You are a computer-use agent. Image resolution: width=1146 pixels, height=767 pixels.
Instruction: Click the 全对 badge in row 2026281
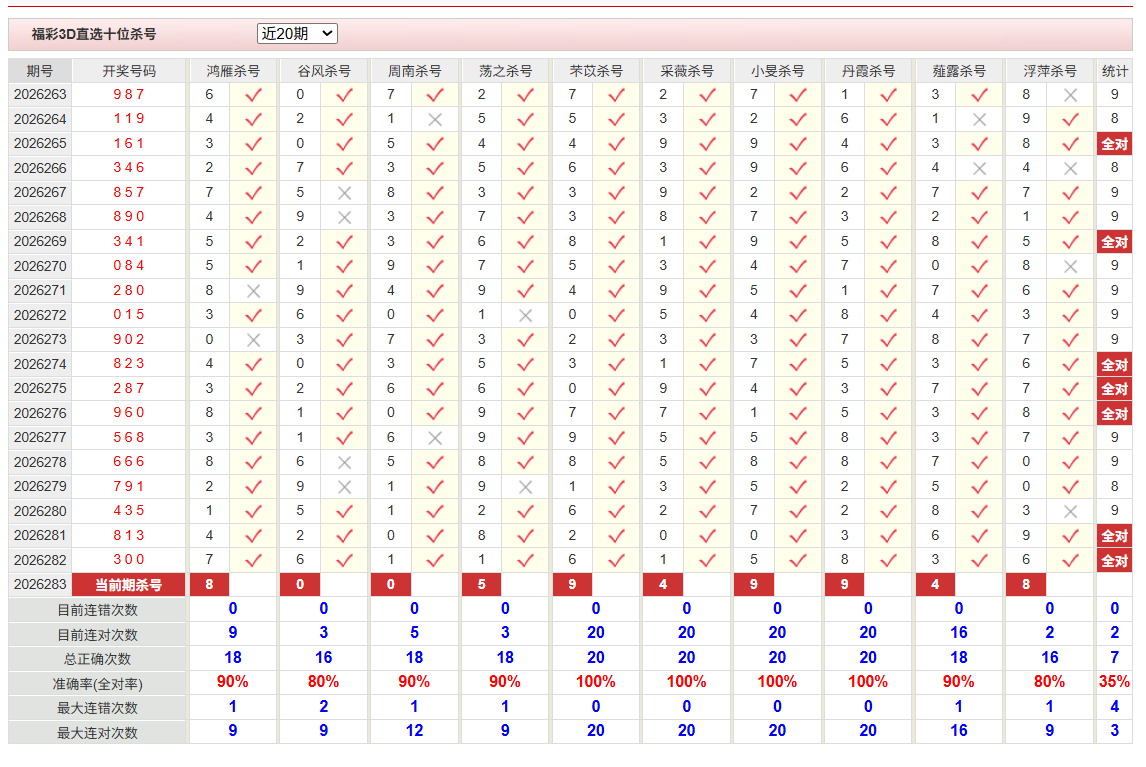pyautogui.click(x=1115, y=536)
